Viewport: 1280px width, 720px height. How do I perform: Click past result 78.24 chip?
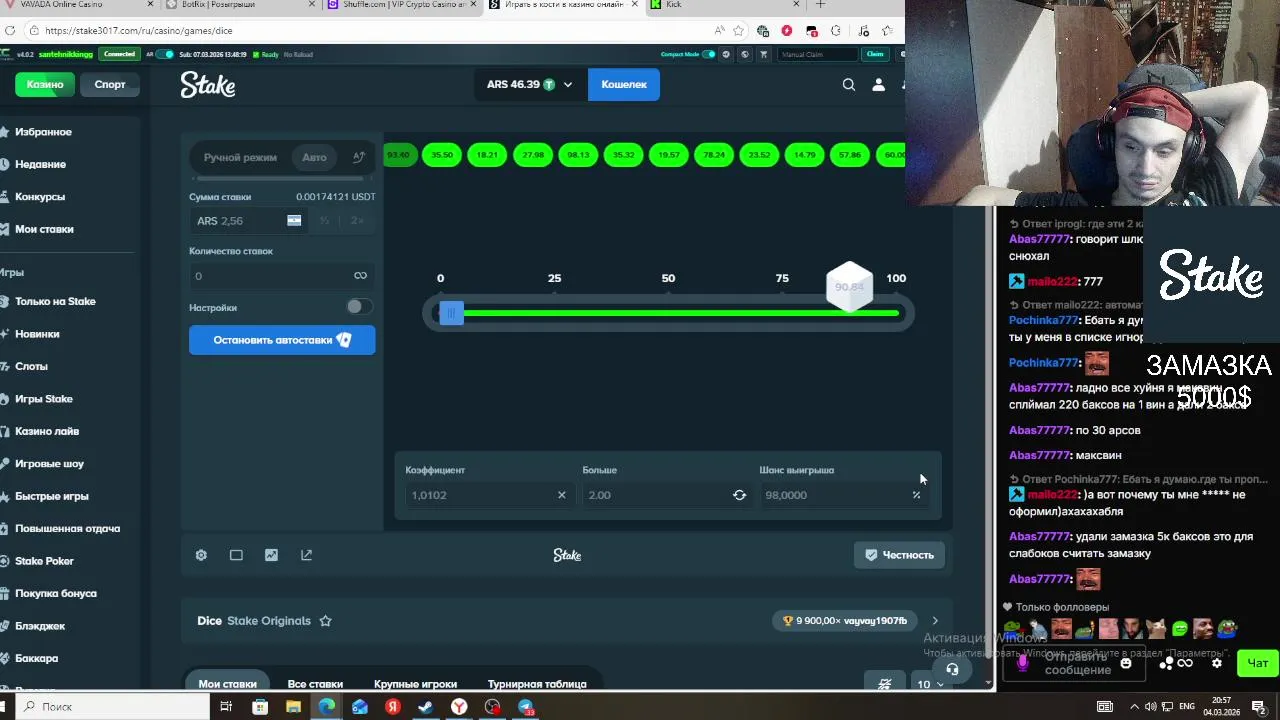[x=714, y=155]
